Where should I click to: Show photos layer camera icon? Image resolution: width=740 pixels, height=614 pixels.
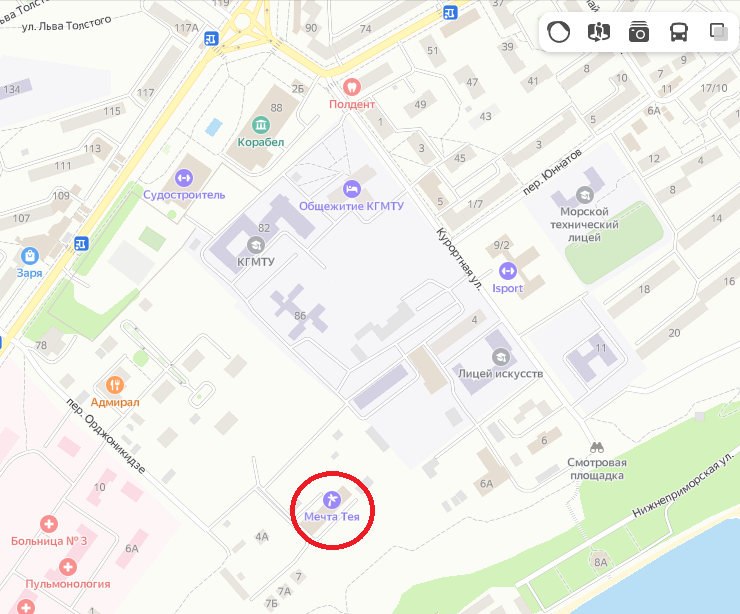pos(639,32)
